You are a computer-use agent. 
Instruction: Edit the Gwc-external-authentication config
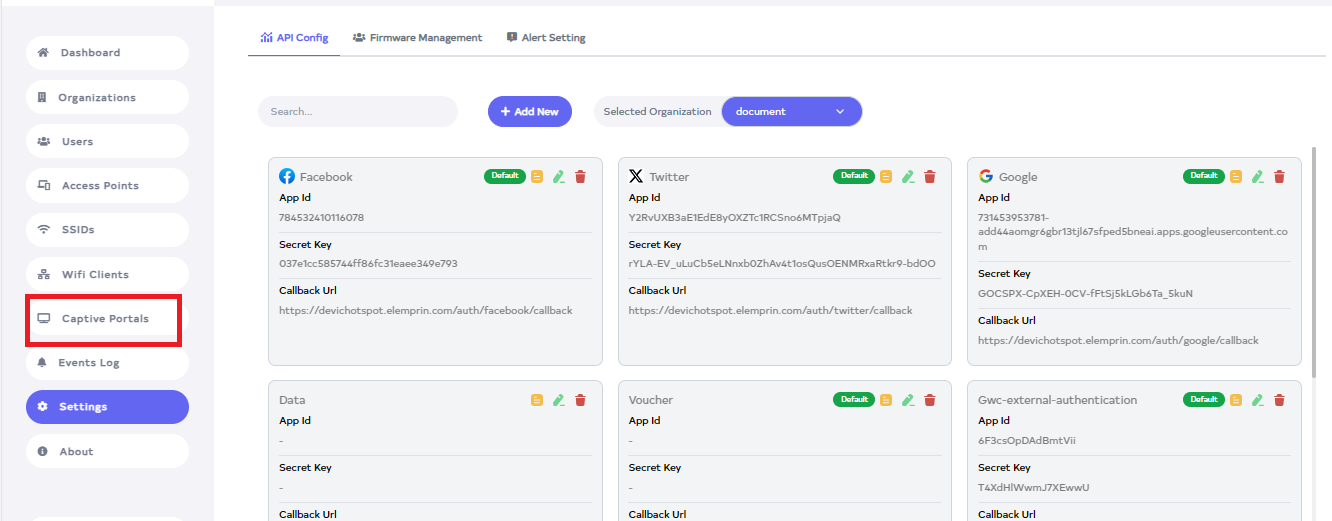pos(1258,400)
